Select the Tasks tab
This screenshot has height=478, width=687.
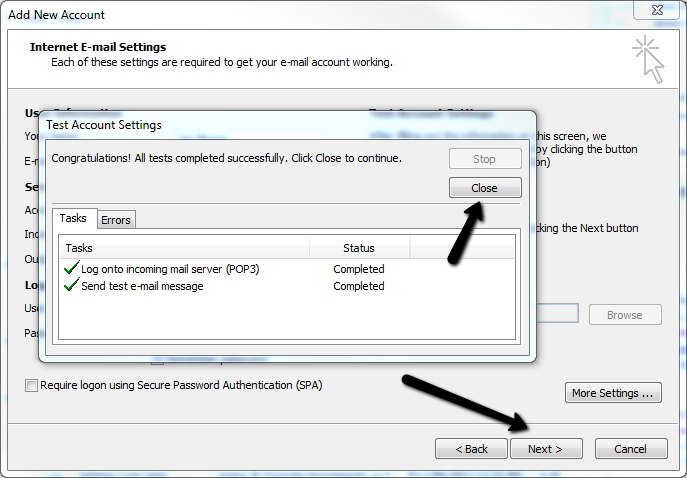coord(73,218)
